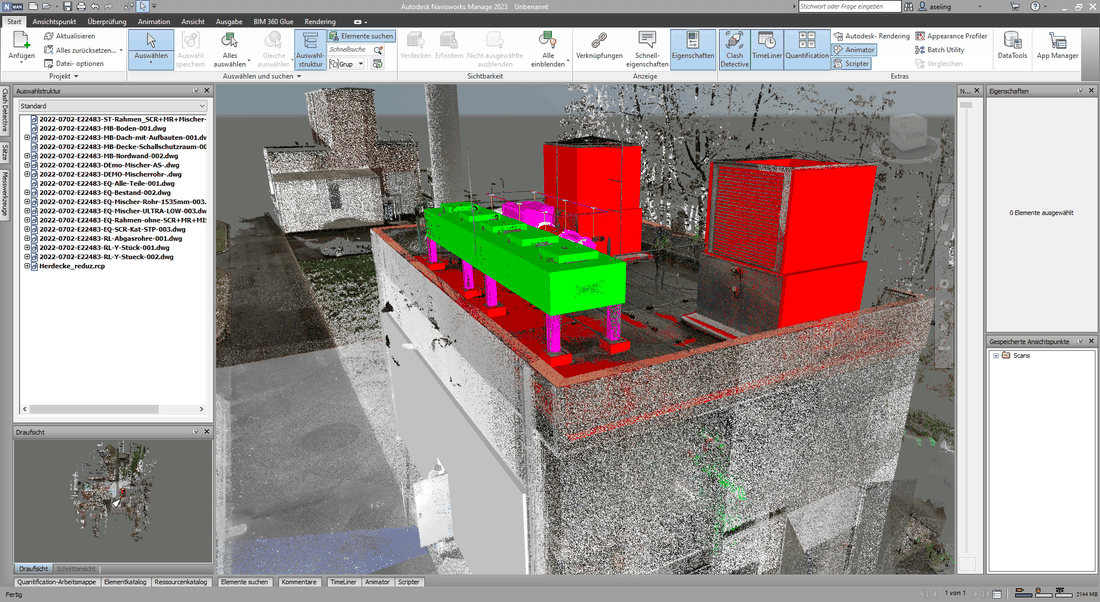Activate the Auswählen selection tool
1100x602 pixels.
pyautogui.click(x=151, y=48)
